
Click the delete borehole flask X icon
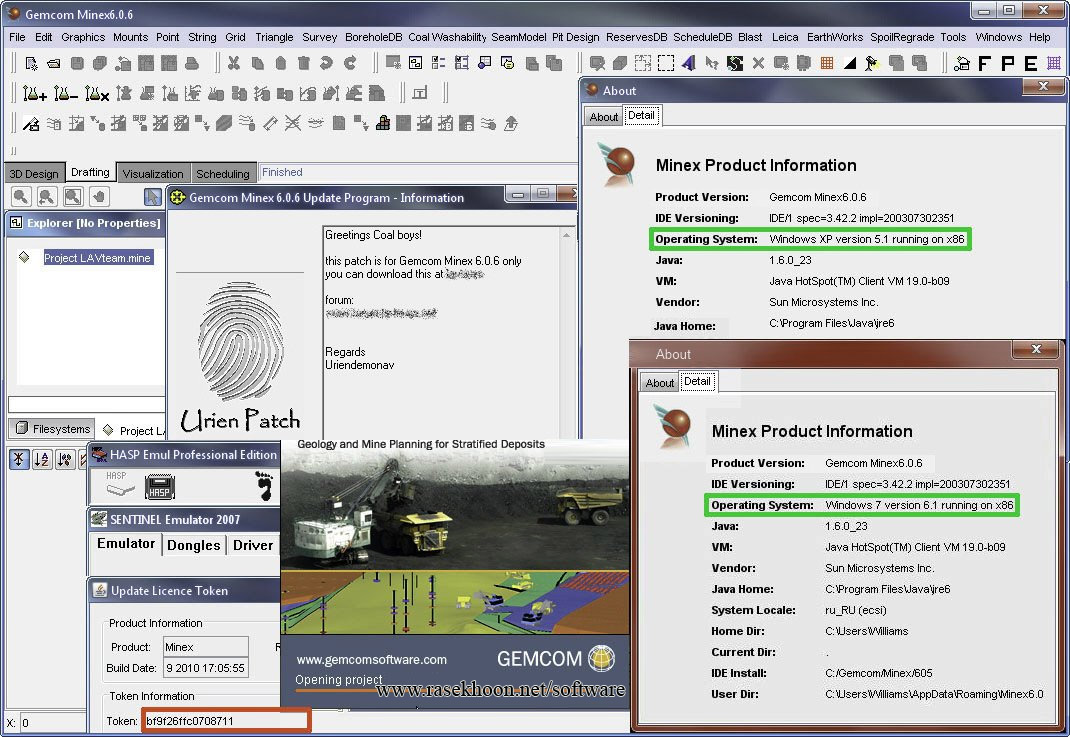point(97,93)
